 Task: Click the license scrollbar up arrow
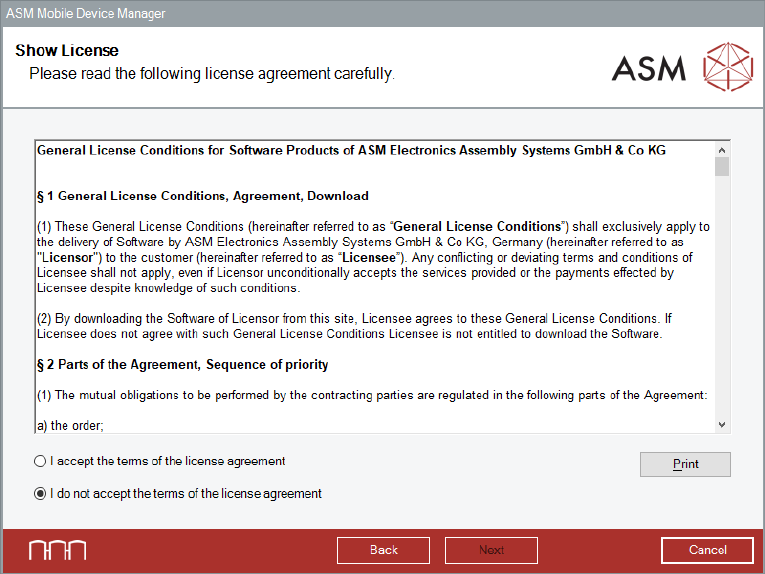722,149
